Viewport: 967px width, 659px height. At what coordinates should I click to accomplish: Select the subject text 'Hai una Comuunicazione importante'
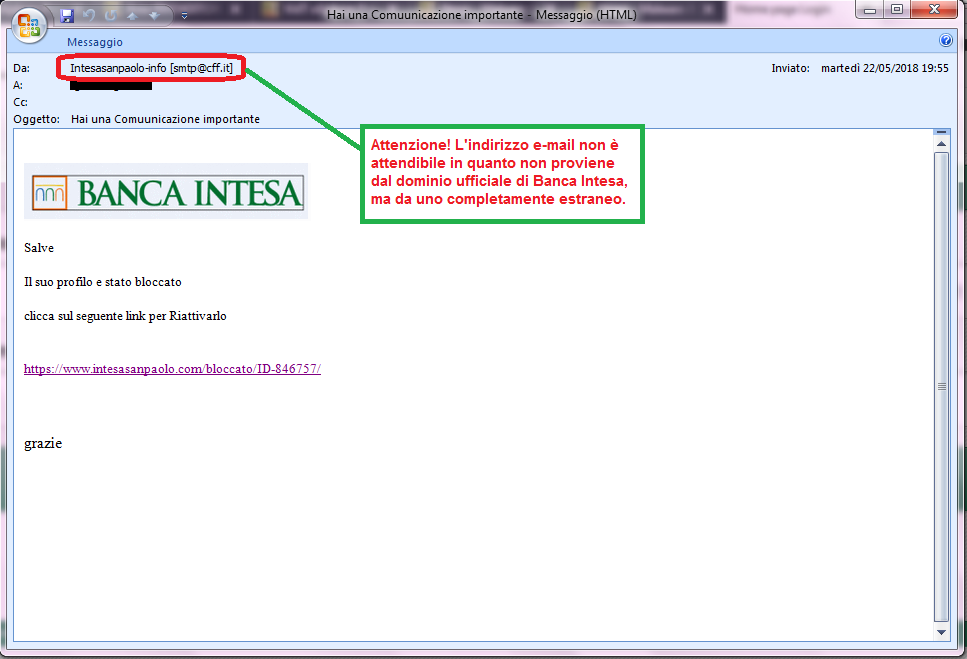[x=165, y=119]
